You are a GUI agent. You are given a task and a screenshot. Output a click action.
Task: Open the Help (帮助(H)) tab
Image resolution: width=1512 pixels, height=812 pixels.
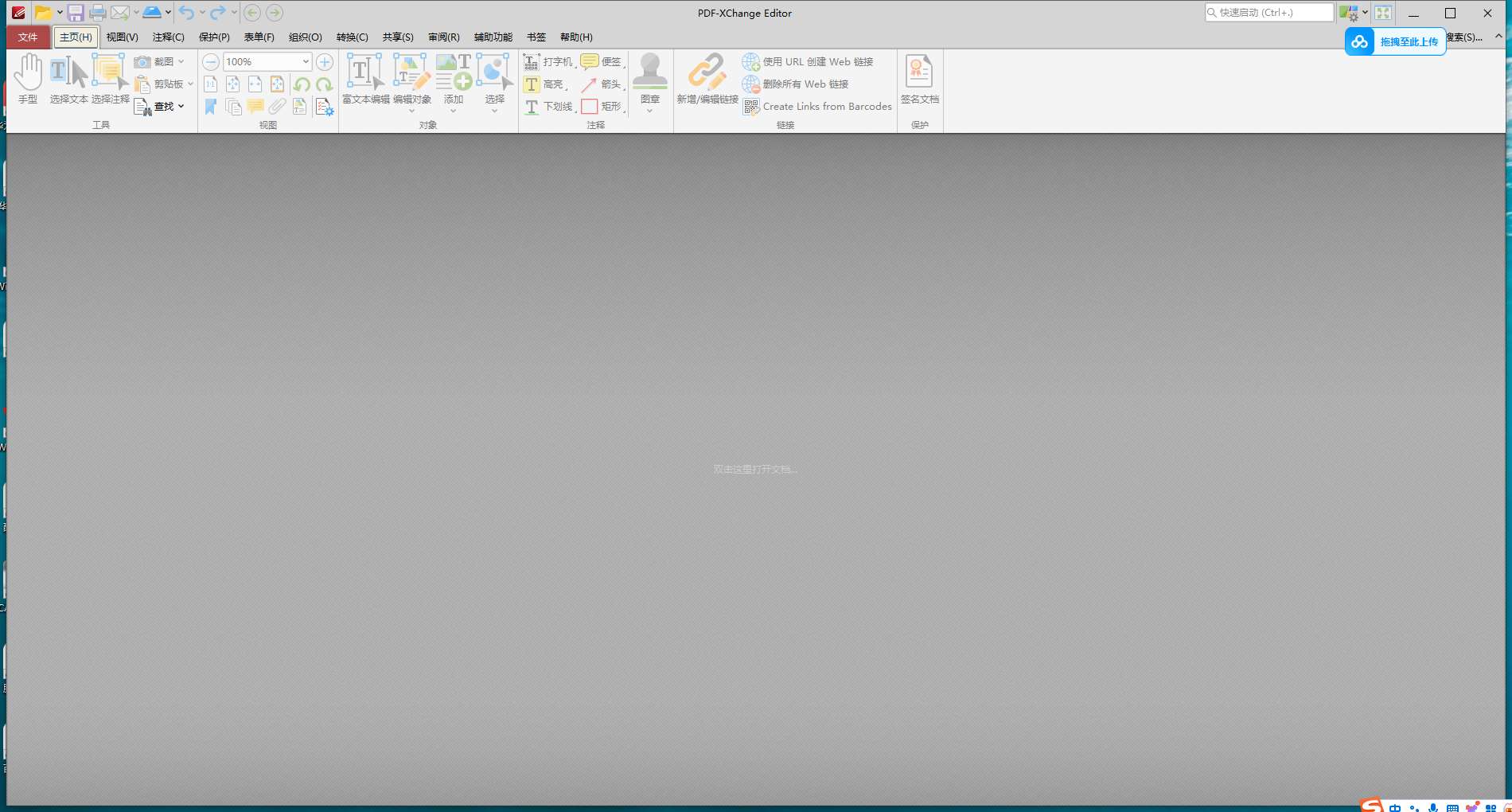click(x=576, y=37)
